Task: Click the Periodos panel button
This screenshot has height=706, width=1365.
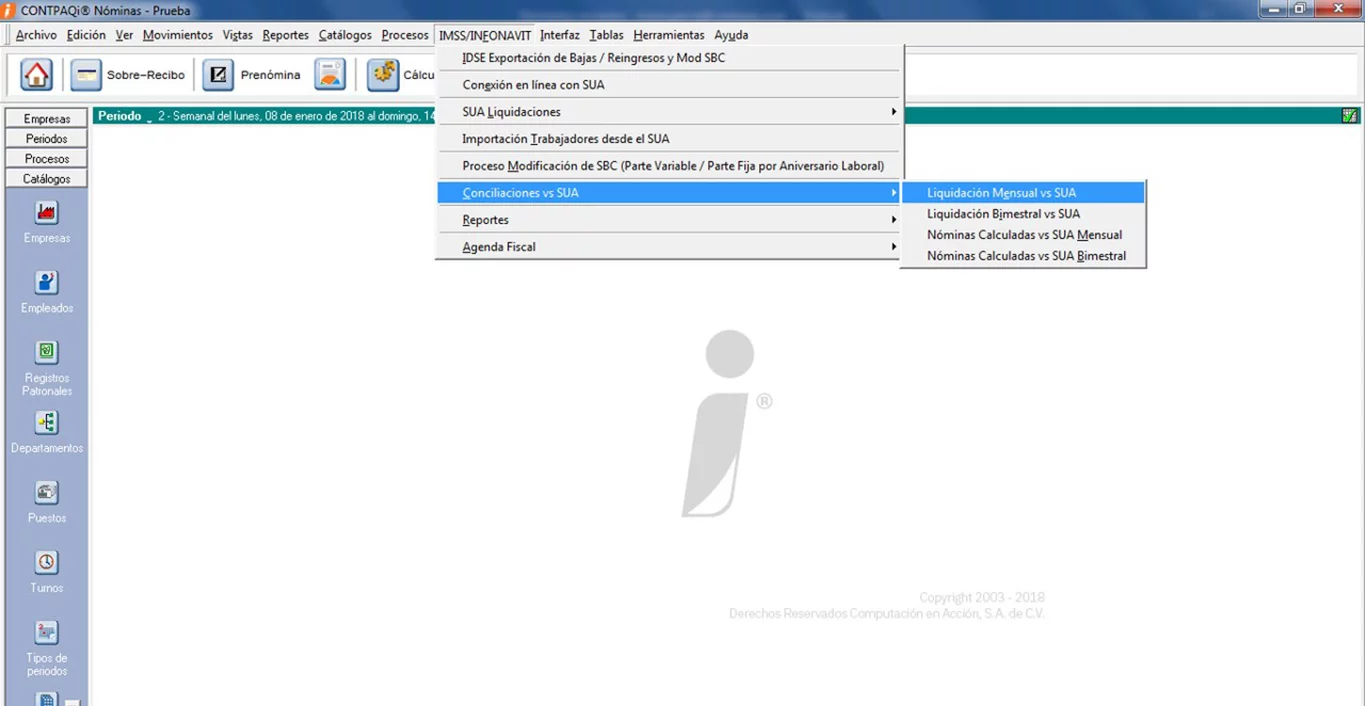Action: [x=47, y=139]
